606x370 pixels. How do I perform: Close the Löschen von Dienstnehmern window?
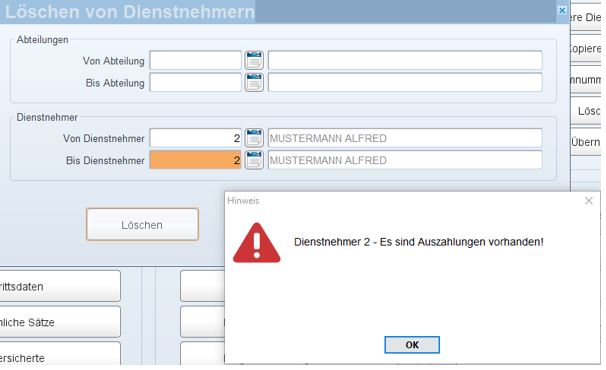pos(562,10)
